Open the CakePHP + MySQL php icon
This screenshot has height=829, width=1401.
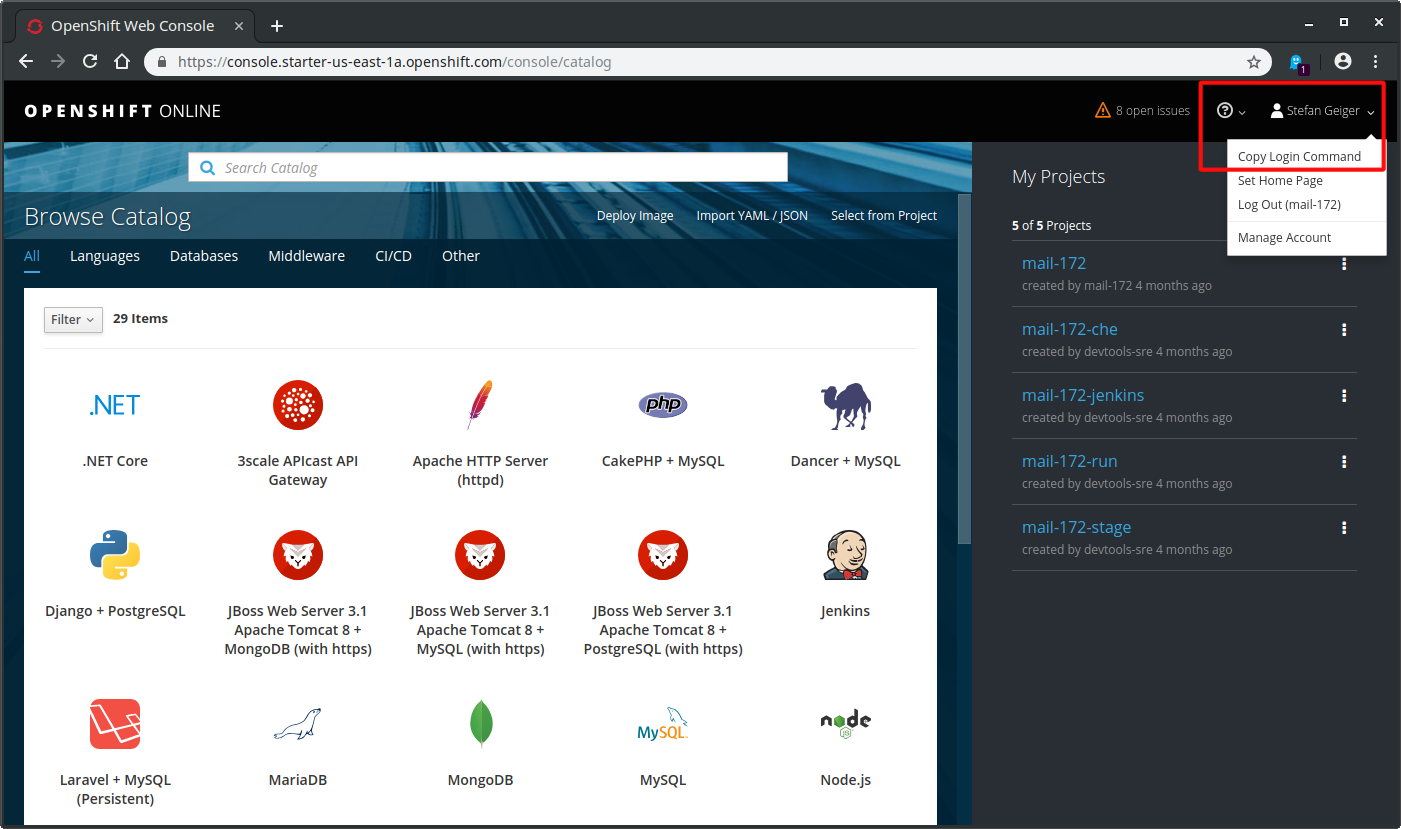663,405
